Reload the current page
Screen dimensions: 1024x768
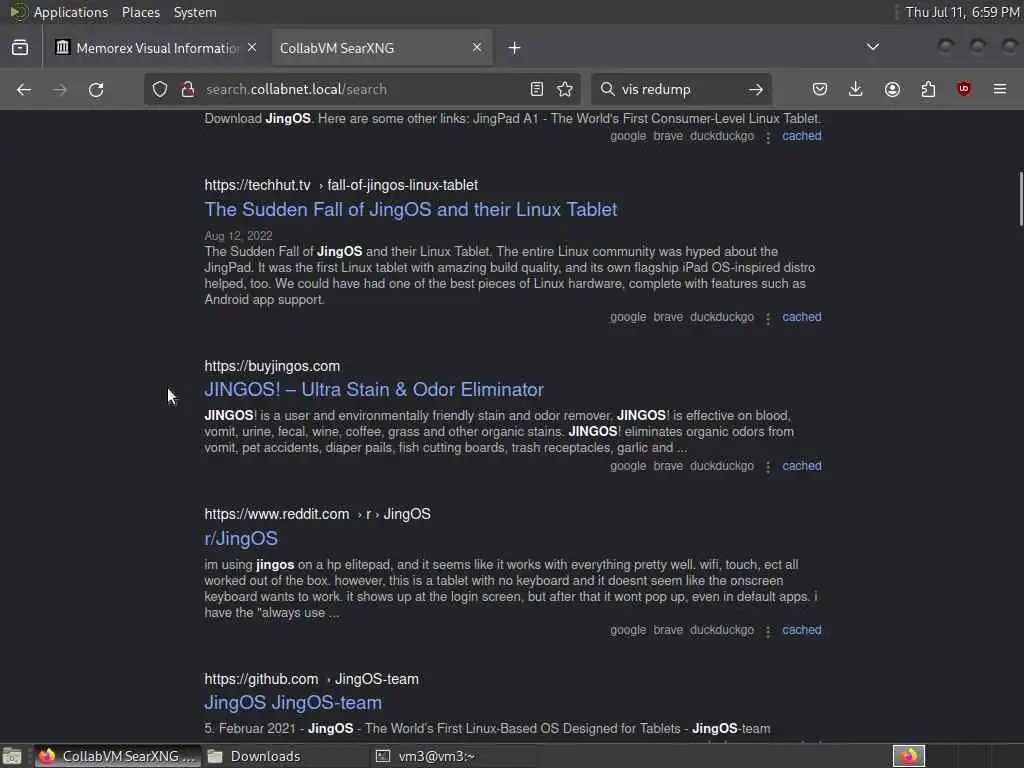96,89
